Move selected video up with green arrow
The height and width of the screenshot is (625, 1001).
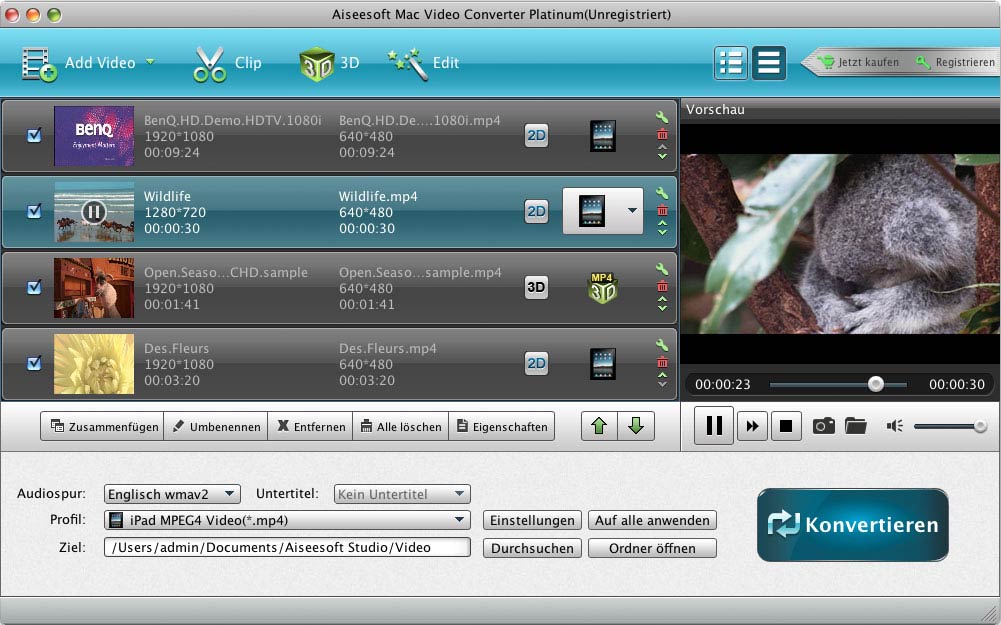pos(599,426)
